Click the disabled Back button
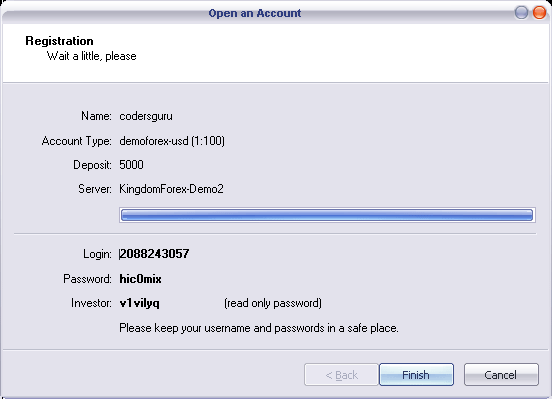The image size is (552, 399). pyautogui.click(x=341, y=375)
